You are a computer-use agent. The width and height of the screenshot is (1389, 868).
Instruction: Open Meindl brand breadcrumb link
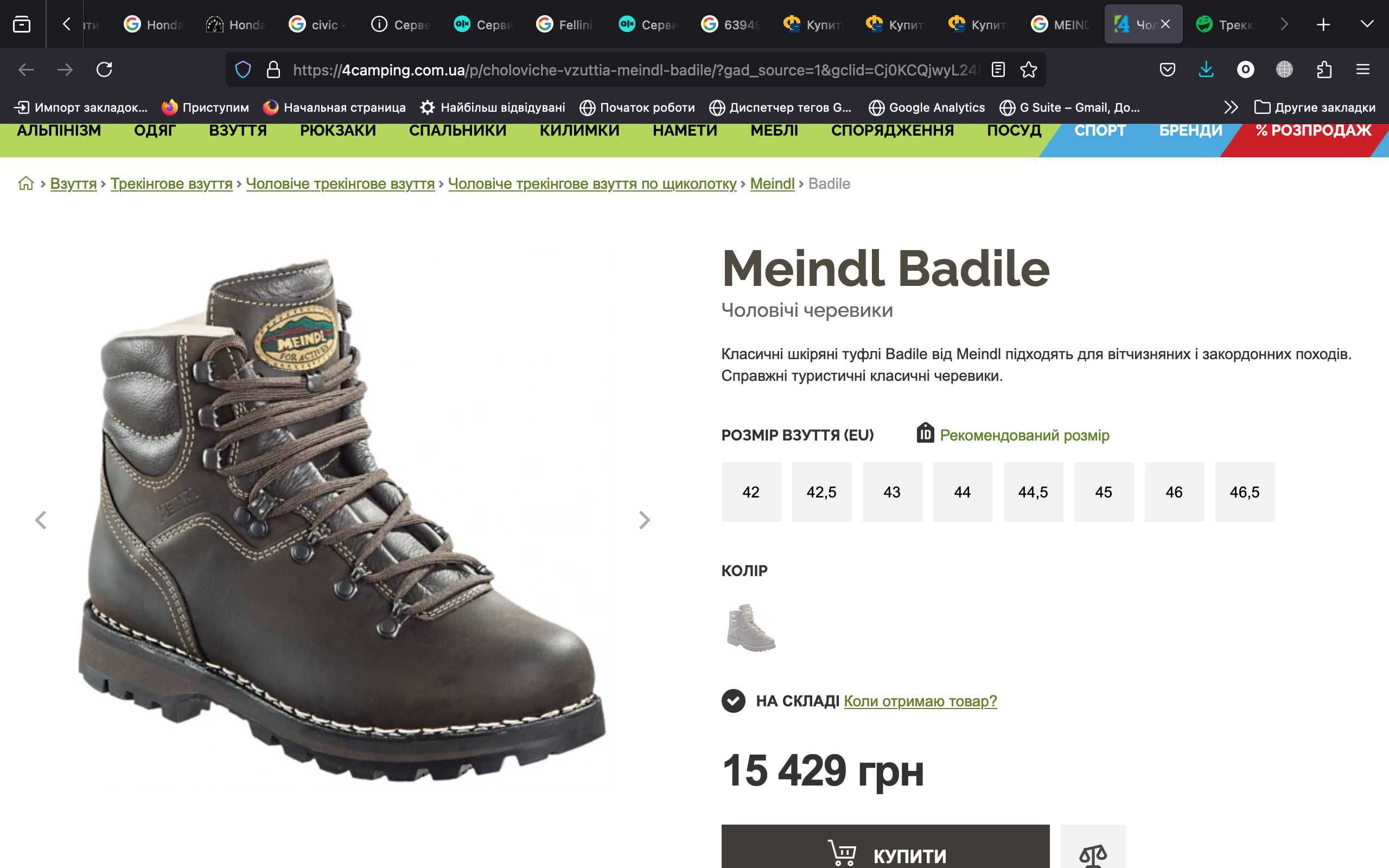[x=772, y=184]
